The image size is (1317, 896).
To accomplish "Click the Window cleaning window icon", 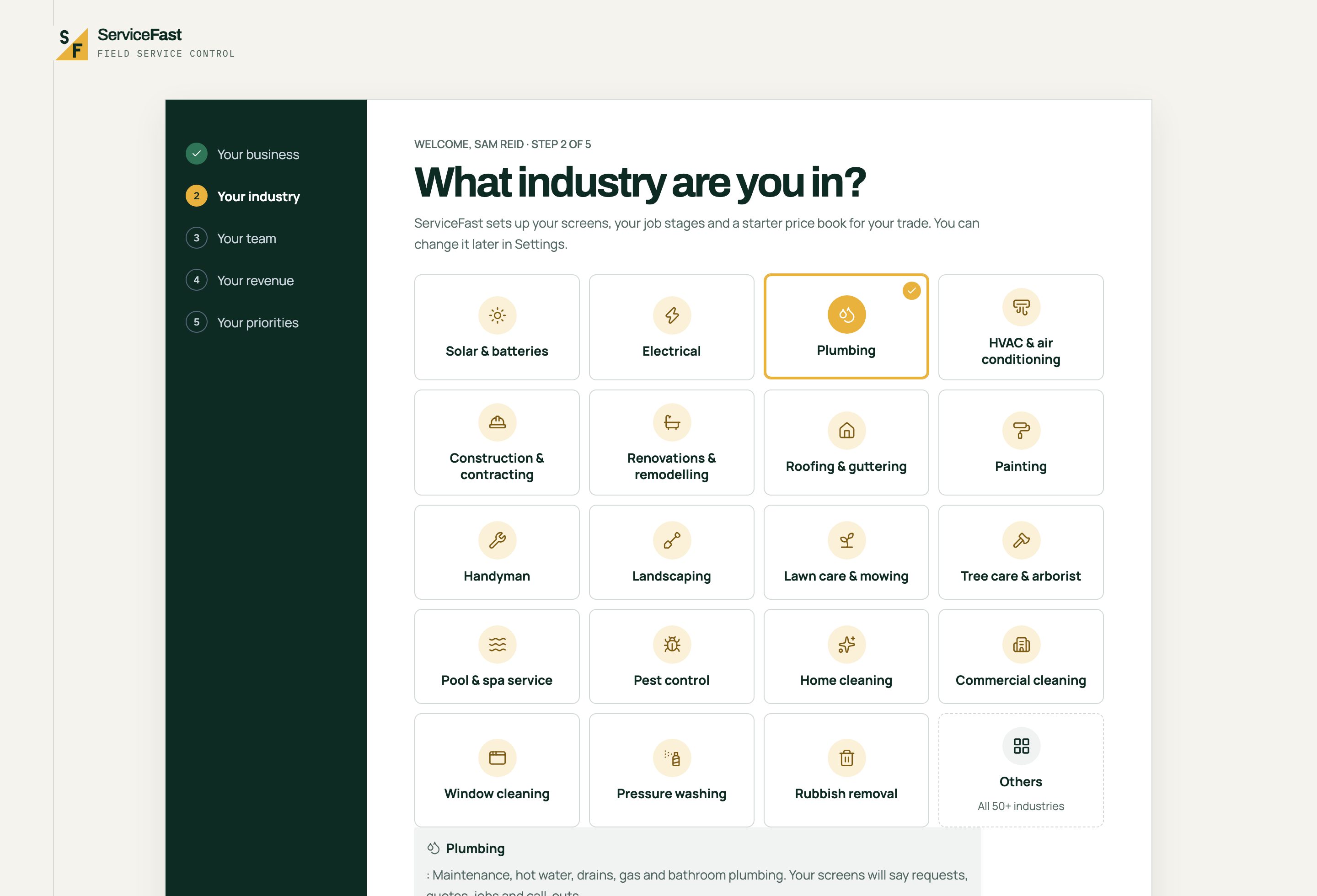I will (497, 758).
